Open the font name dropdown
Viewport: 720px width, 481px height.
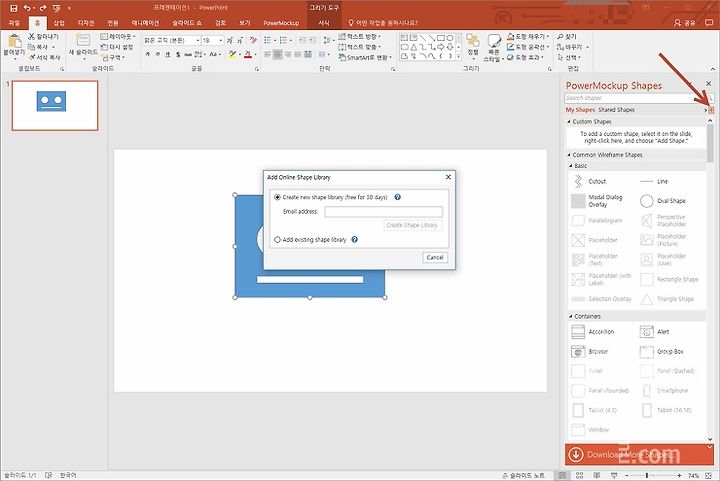point(198,40)
